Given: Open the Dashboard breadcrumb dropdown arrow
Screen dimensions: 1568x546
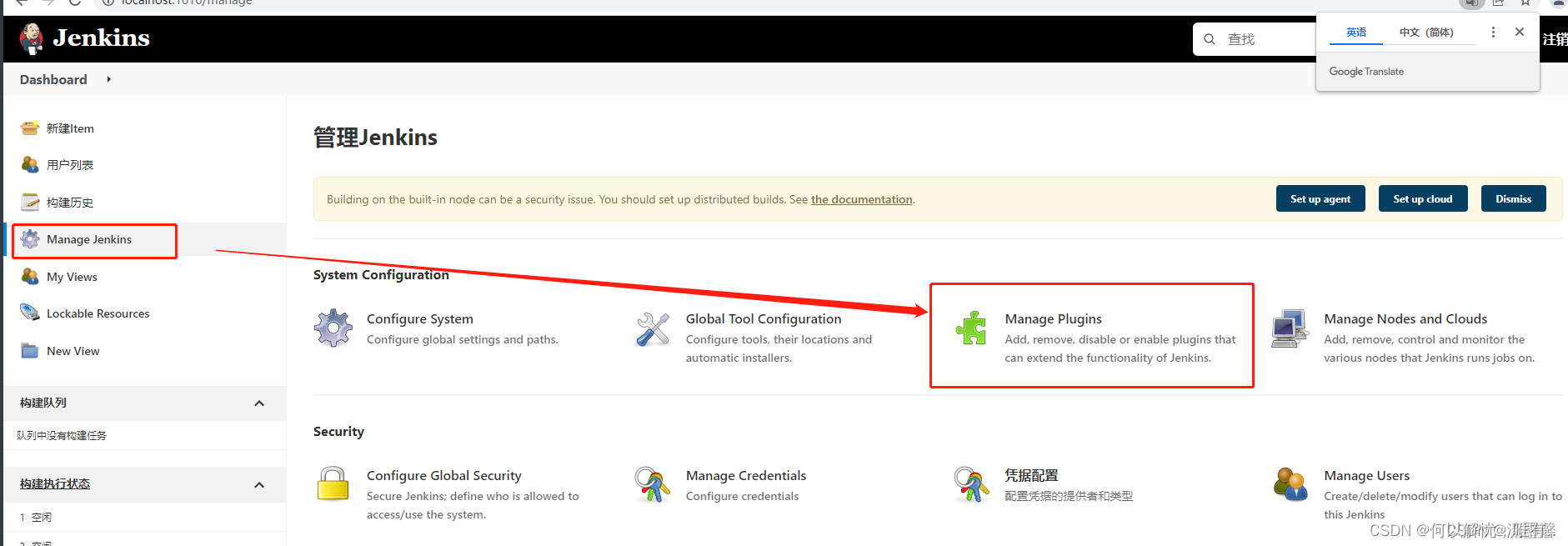Looking at the screenshot, I should (x=108, y=79).
